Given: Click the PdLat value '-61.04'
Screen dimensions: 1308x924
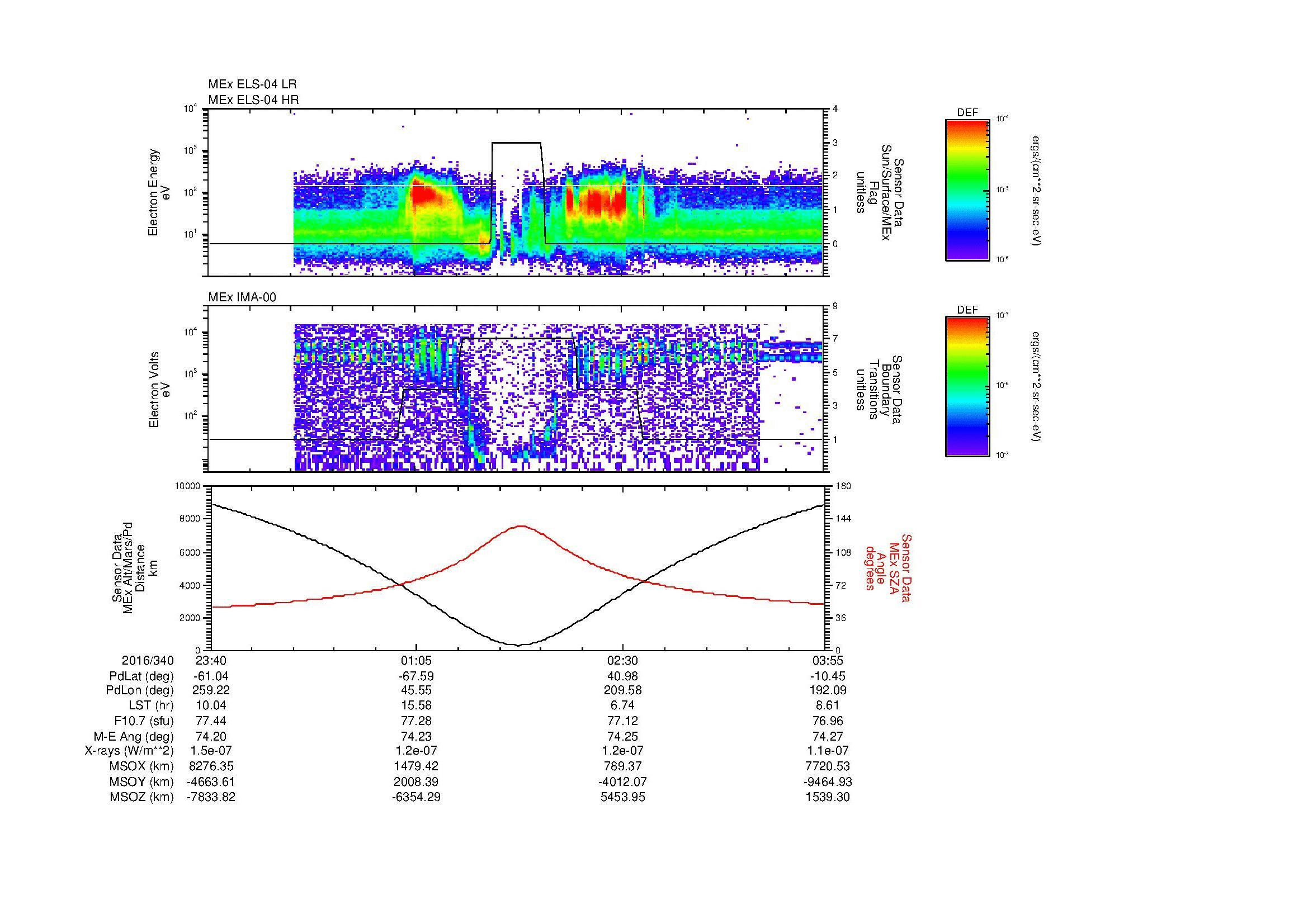Looking at the screenshot, I should [211, 676].
